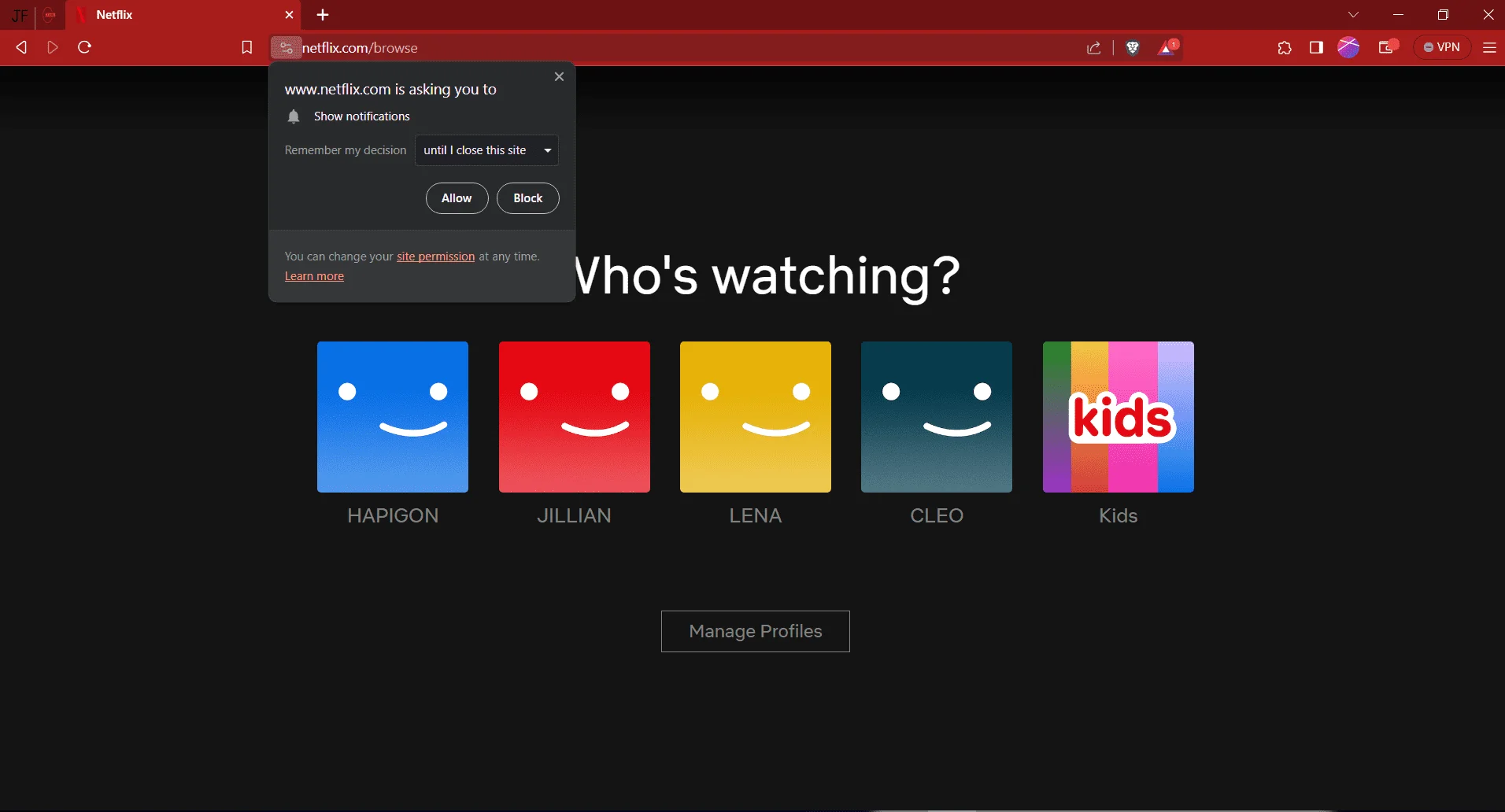Image resolution: width=1505 pixels, height=812 pixels.
Task: Open the browser hamburger main menu
Action: point(1489,48)
